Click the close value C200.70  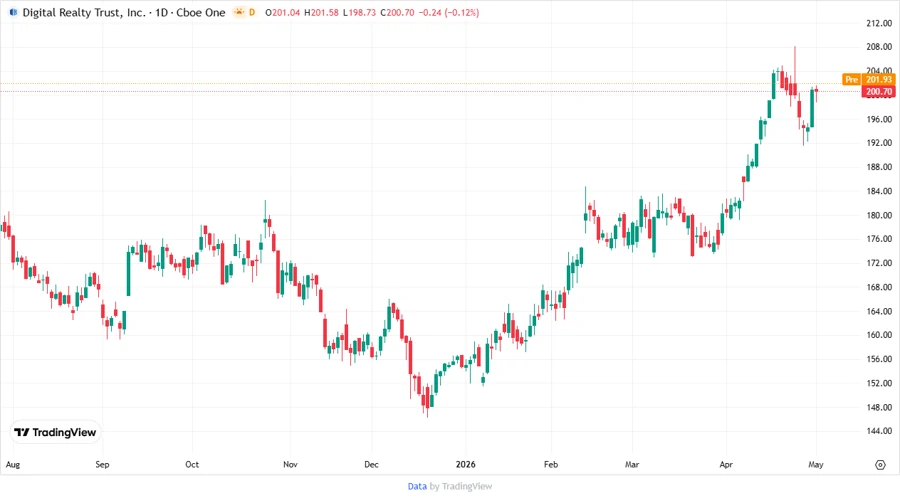click(x=397, y=12)
